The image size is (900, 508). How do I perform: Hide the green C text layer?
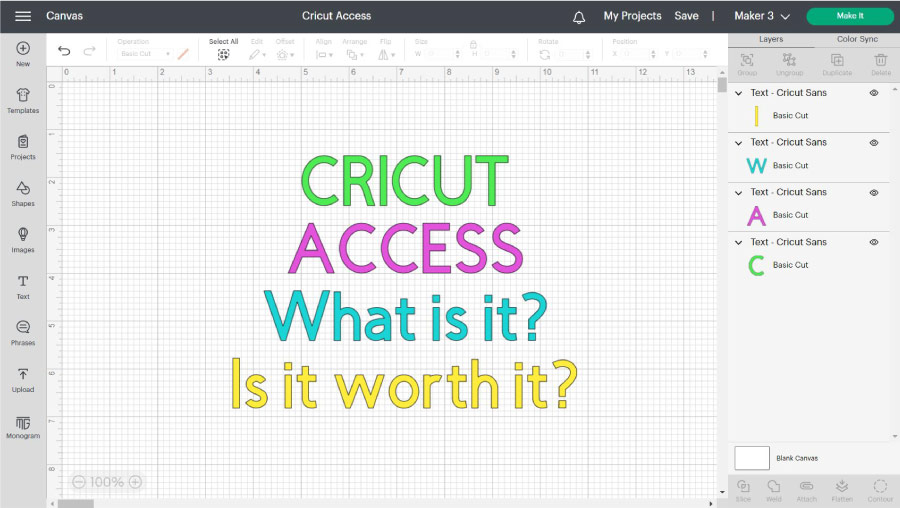click(873, 242)
